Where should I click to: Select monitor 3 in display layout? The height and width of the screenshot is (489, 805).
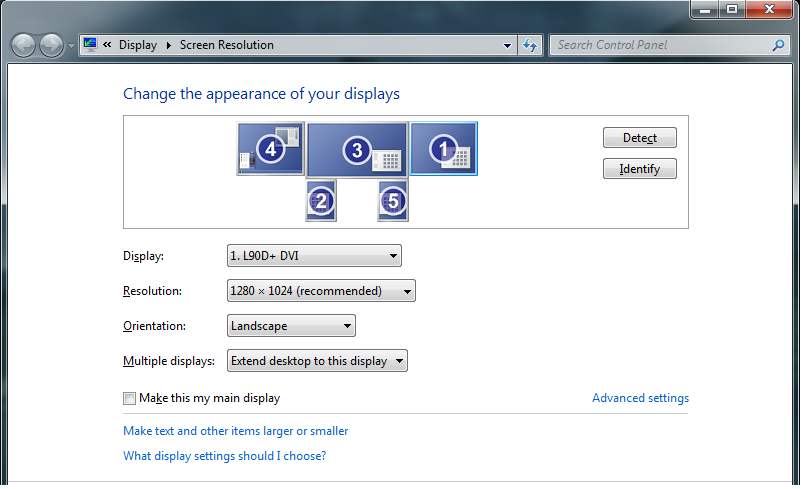click(x=357, y=149)
